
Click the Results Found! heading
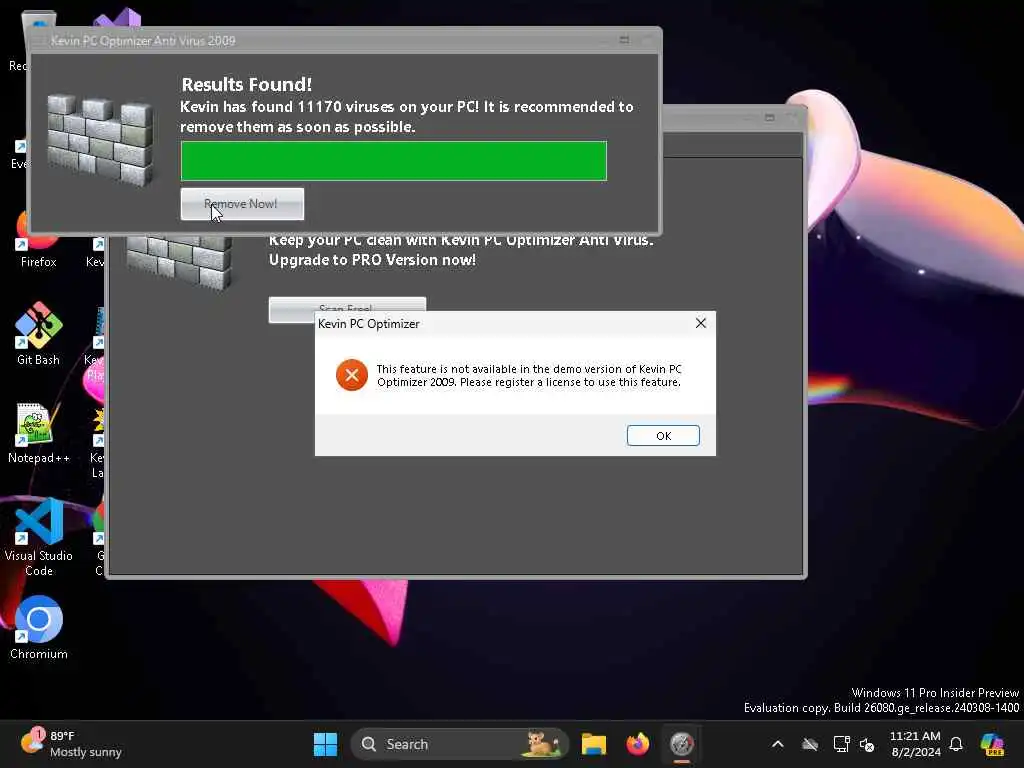247,84
